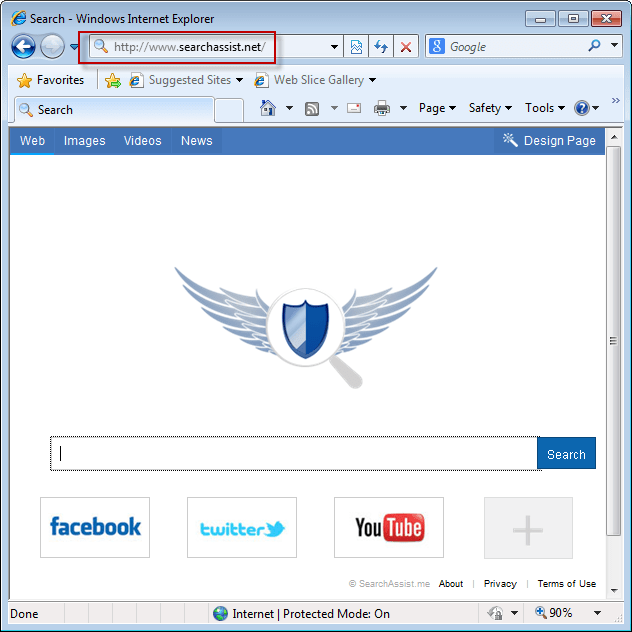
Task: Click the RSS Feeds icon
Action: point(312,108)
